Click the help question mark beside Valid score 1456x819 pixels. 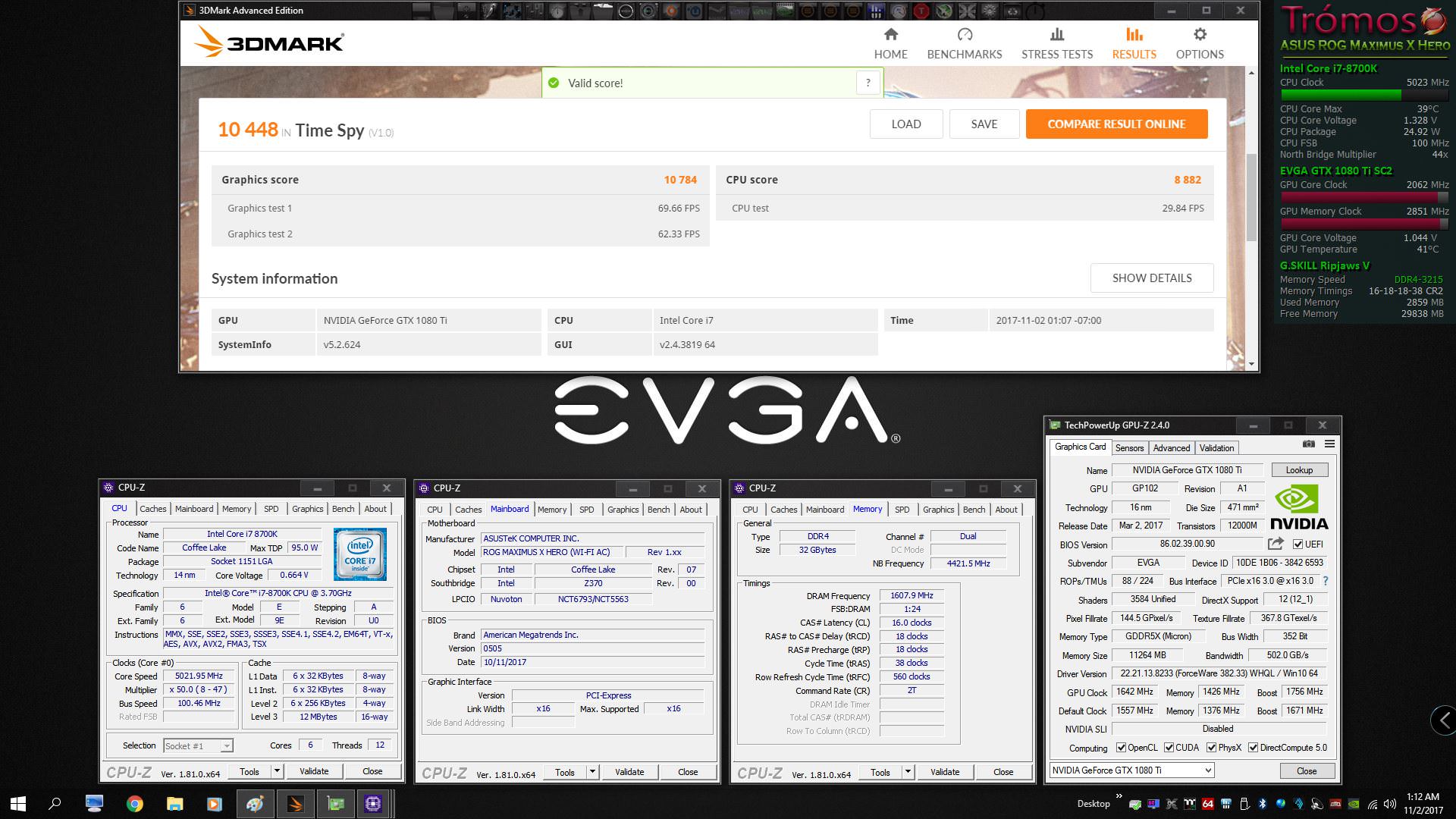click(x=868, y=83)
